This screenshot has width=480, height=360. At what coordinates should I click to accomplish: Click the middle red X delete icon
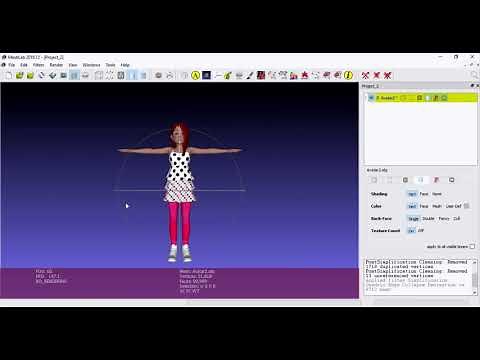[x=376, y=75]
